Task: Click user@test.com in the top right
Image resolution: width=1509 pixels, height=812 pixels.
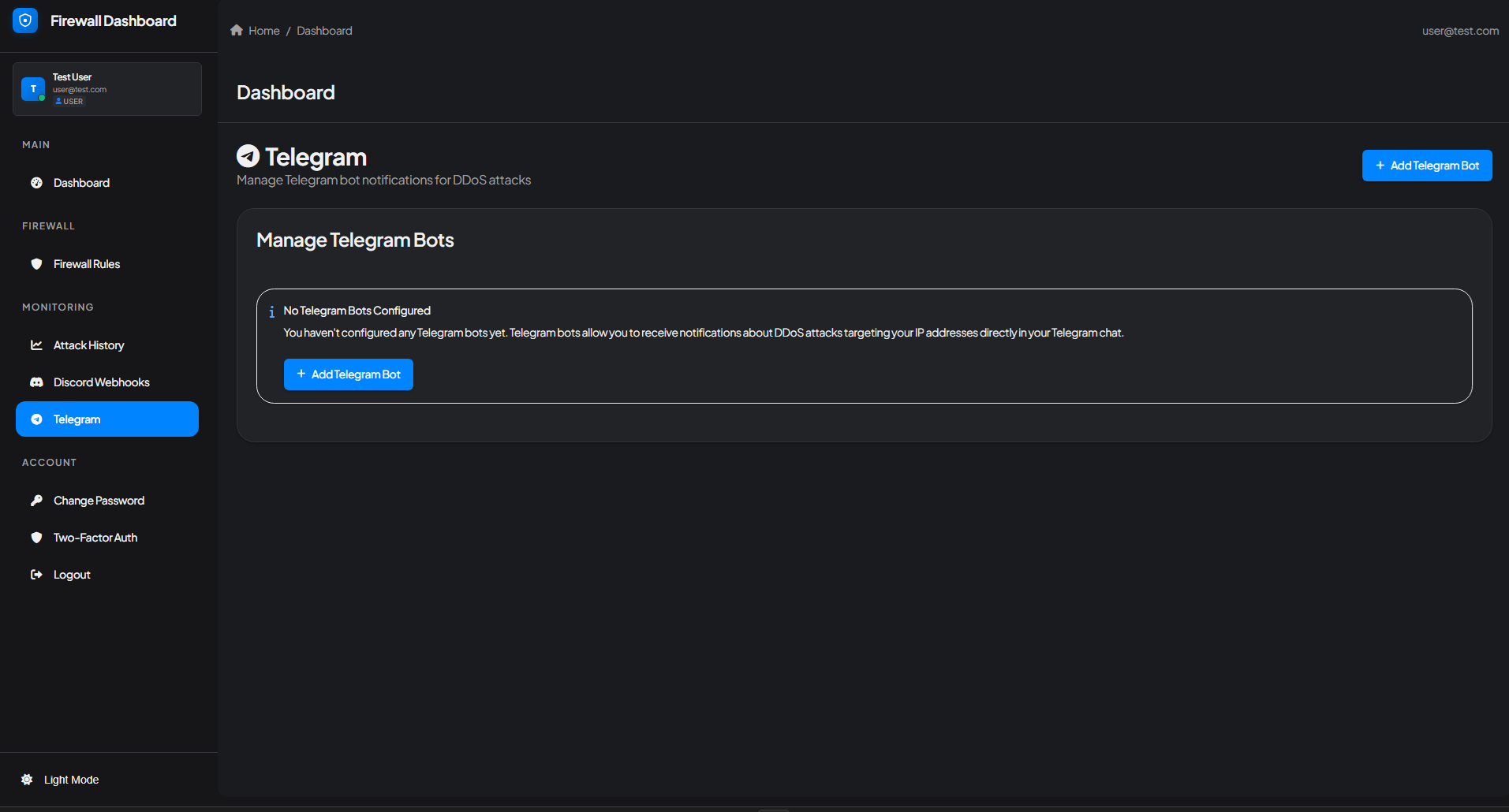Action: point(1460,31)
